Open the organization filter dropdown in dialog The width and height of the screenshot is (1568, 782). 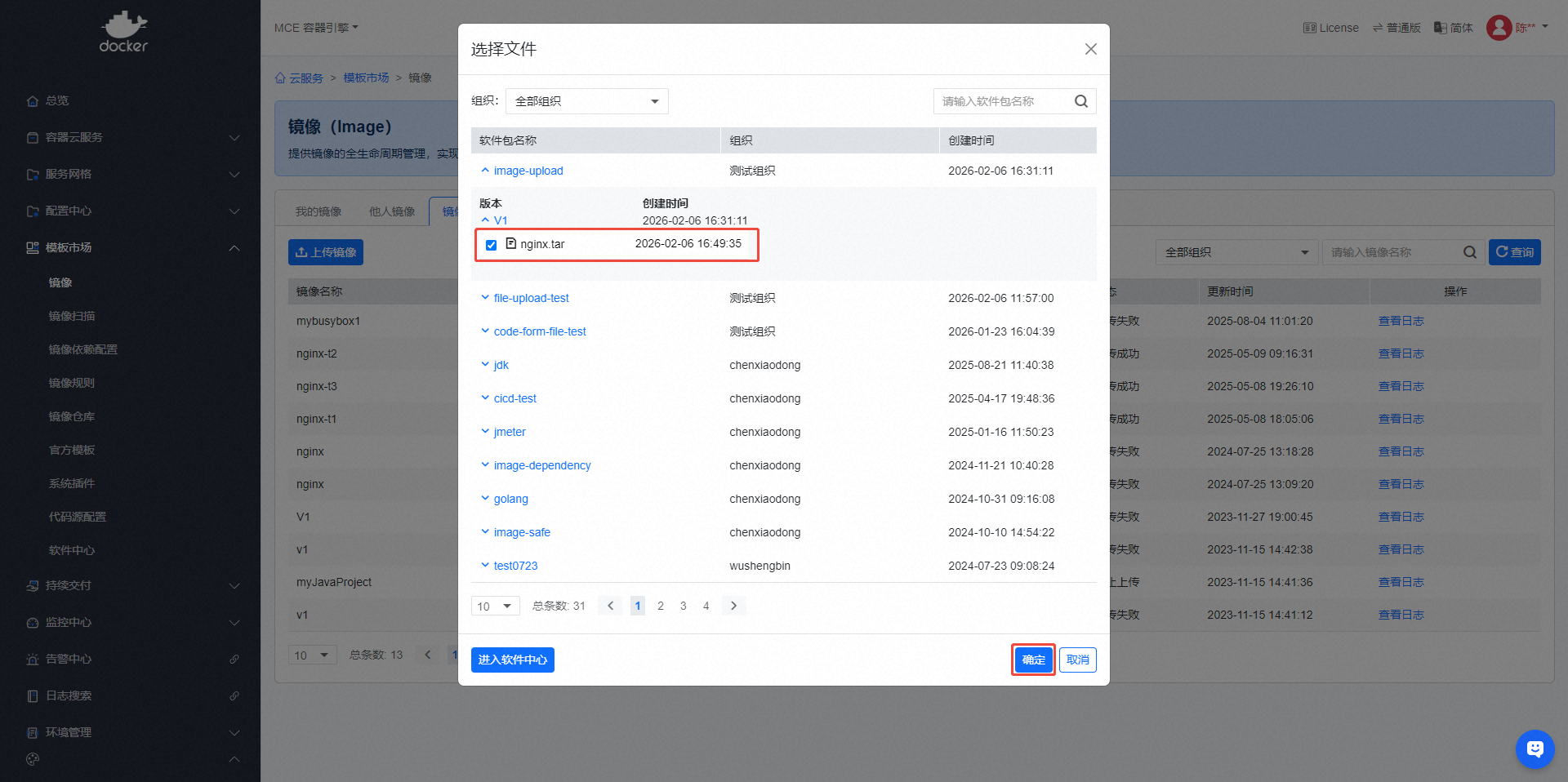pyautogui.click(x=586, y=101)
